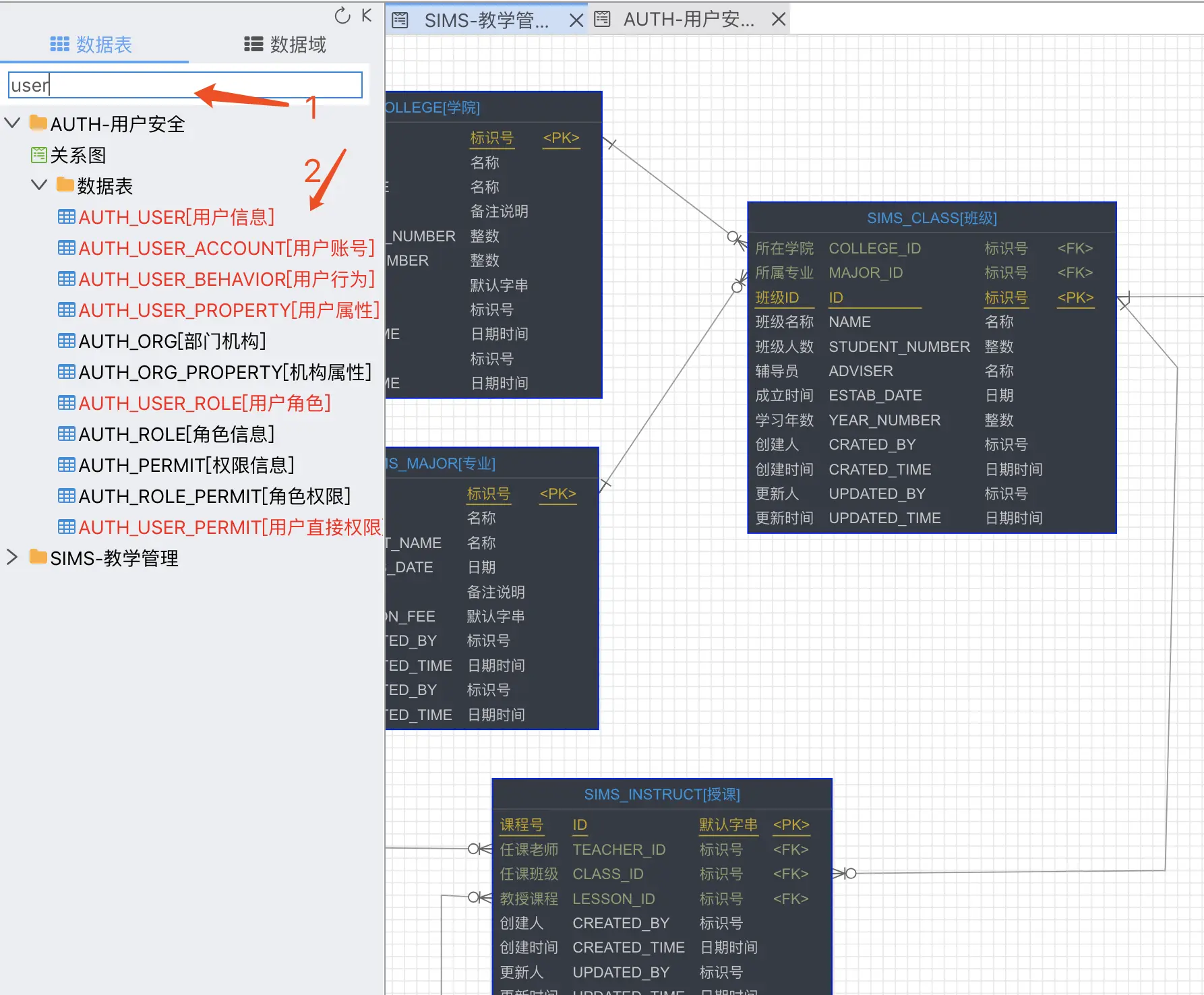Select AUTH_USER_ACCOUNT[用户账号] table
1204x995 pixels.
point(227,248)
